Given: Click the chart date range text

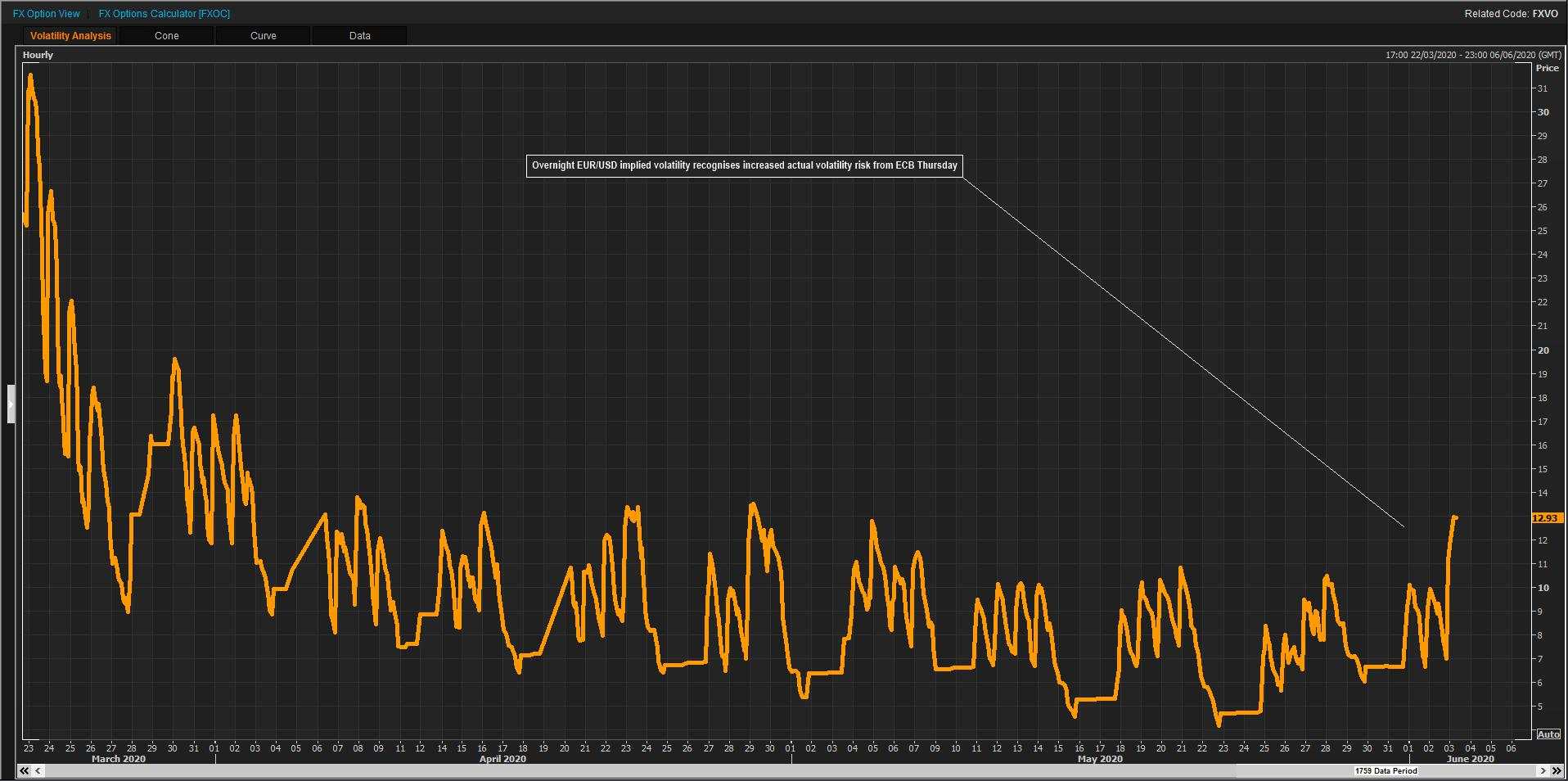Looking at the screenshot, I should 1473,55.
